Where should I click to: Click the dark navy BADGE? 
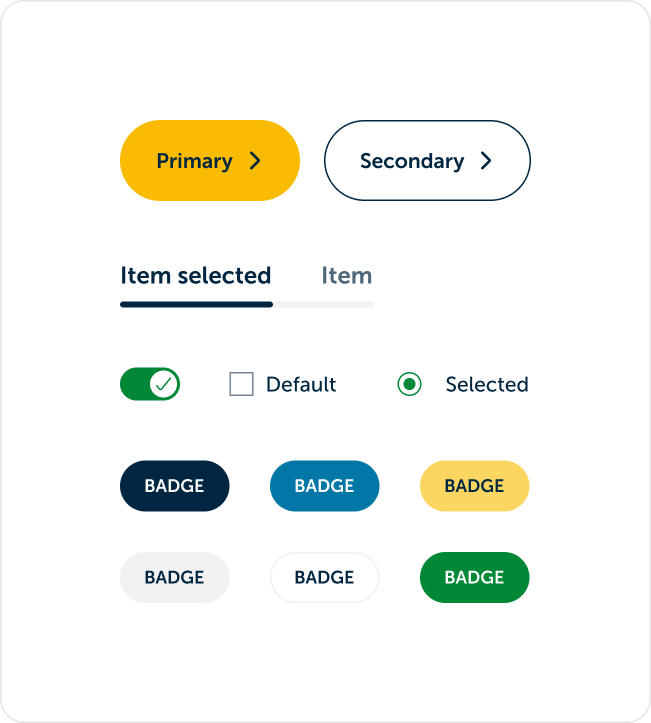[175, 486]
